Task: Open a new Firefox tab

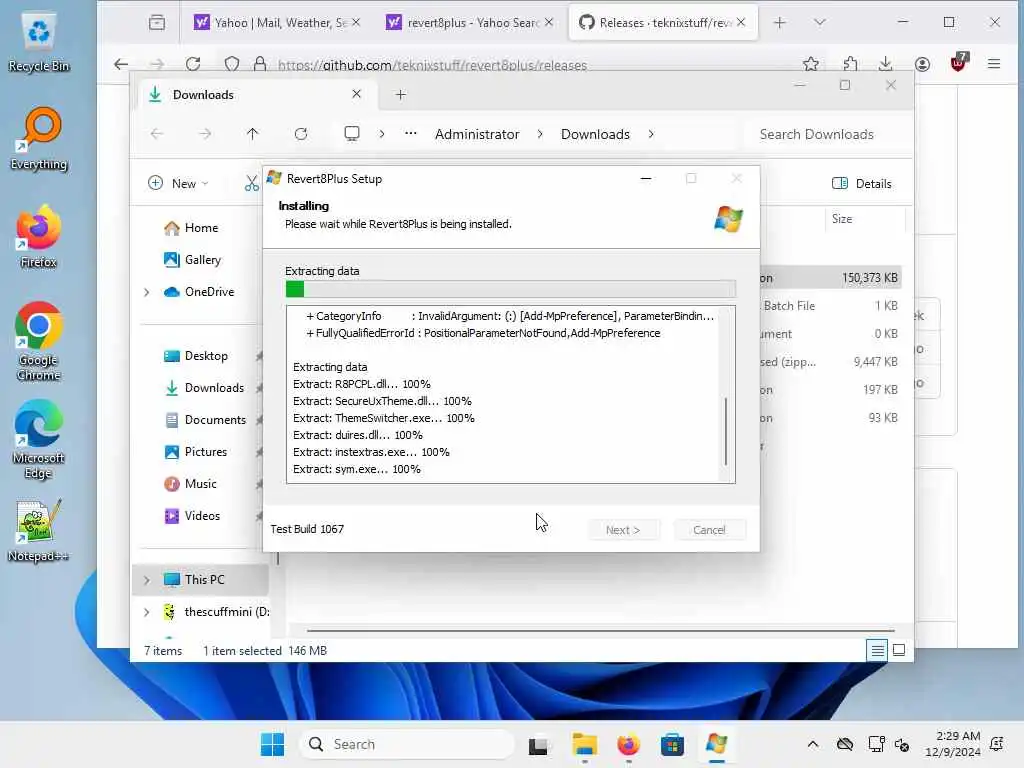Action: (x=779, y=23)
